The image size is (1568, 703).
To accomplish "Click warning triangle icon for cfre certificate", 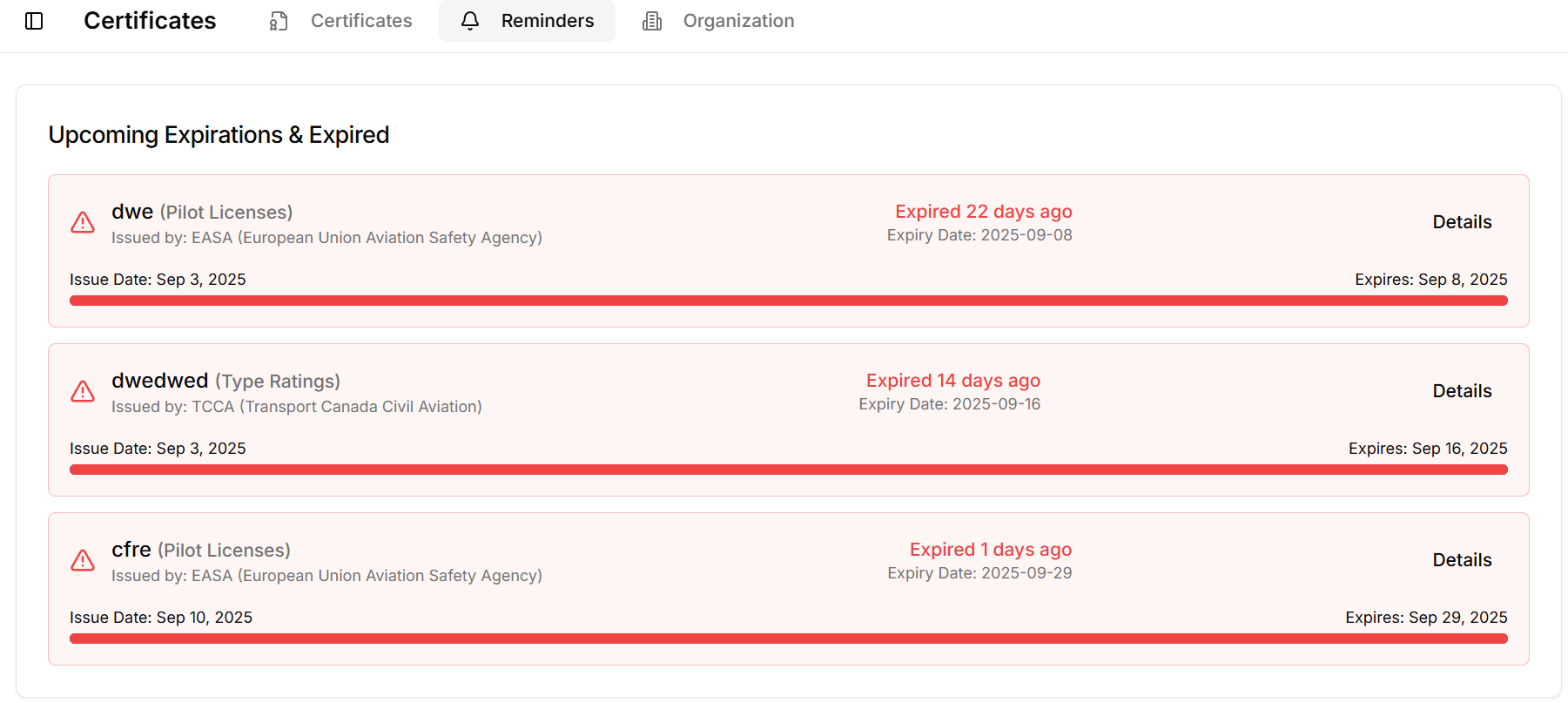I will 83,561.
